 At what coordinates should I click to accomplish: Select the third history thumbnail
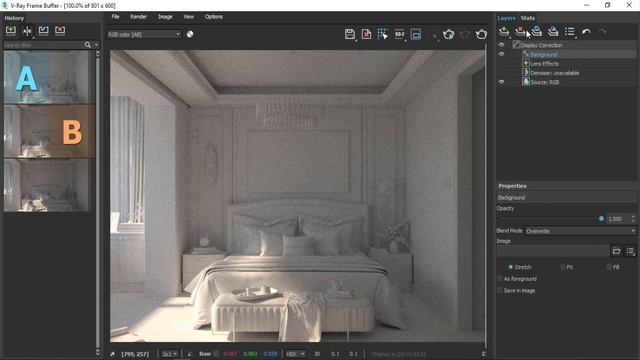[46, 185]
